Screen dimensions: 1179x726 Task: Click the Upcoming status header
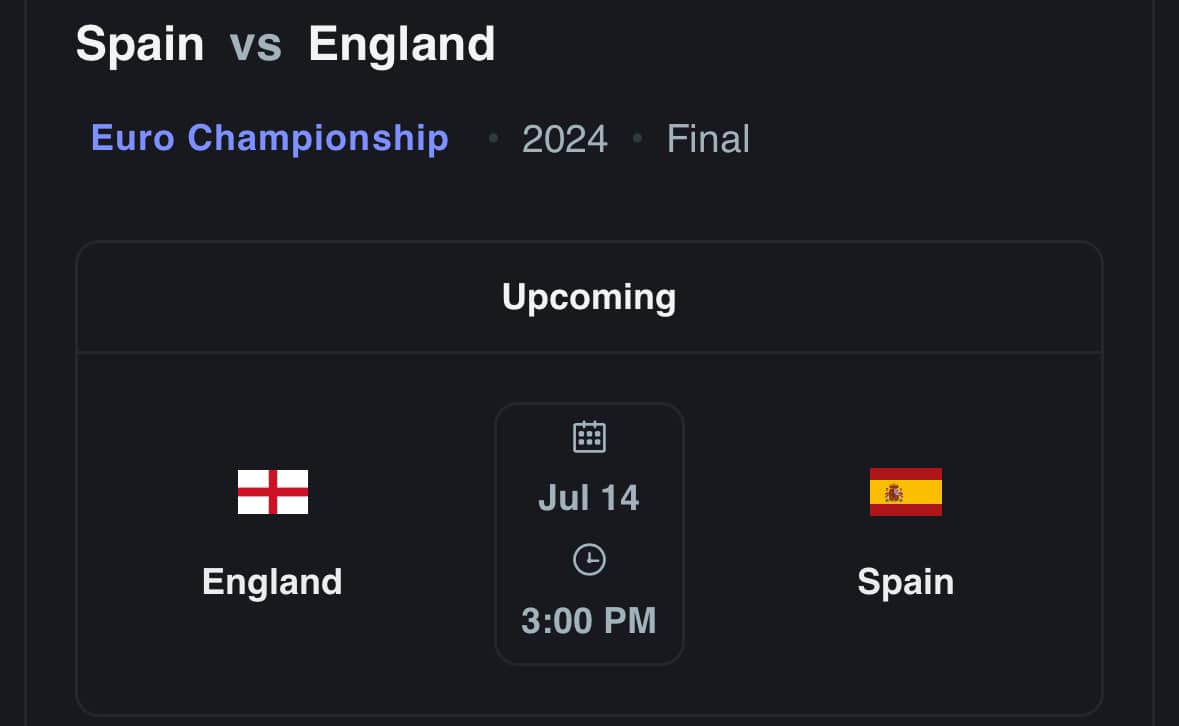click(x=589, y=297)
